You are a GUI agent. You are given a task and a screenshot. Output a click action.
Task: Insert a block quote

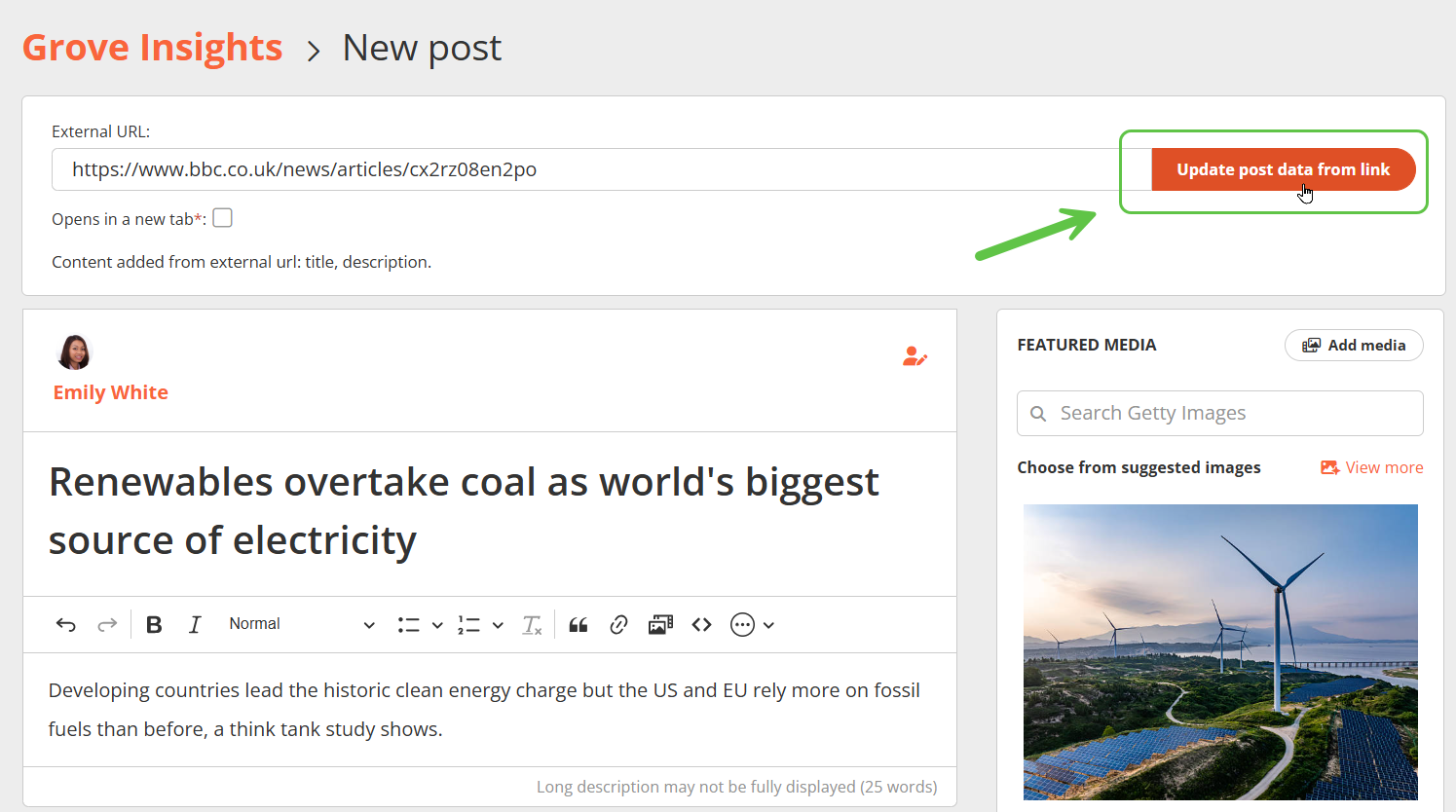pyautogui.click(x=579, y=625)
